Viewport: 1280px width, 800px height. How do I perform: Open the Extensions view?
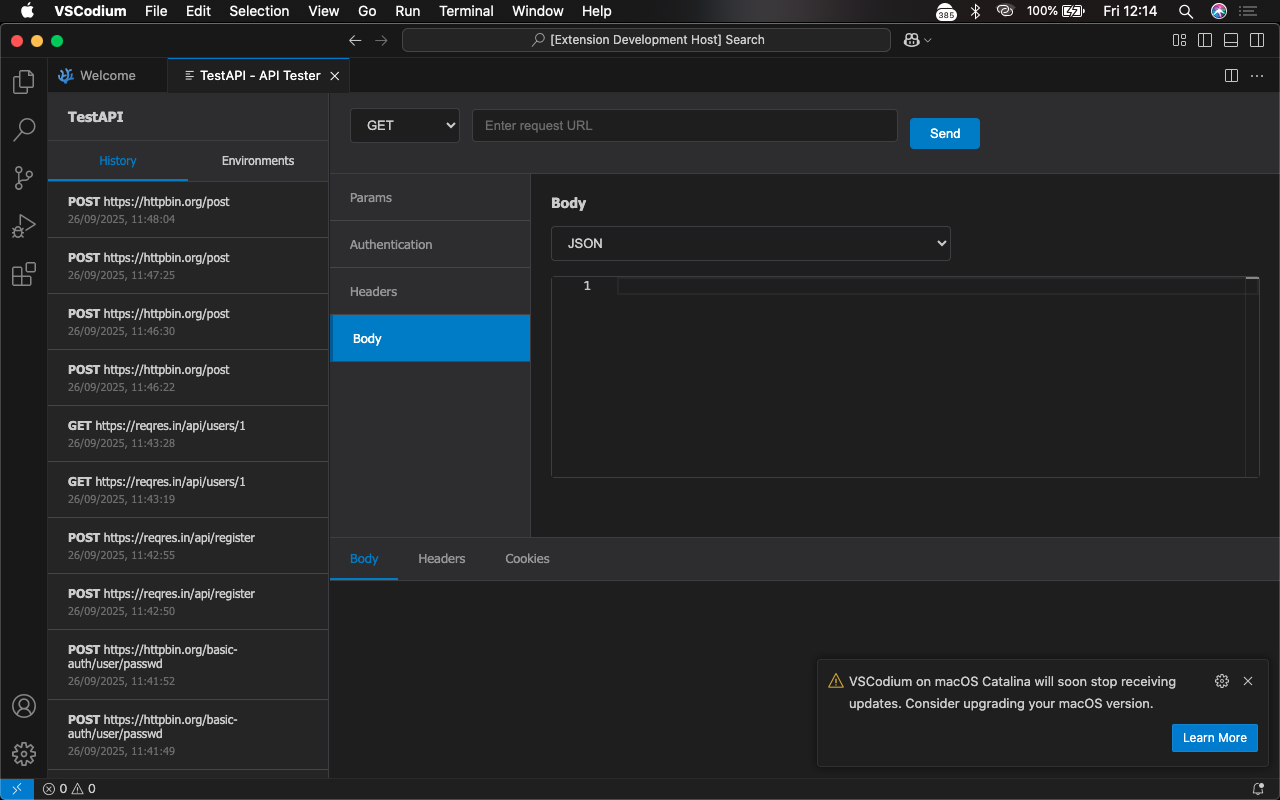click(x=24, y=274)
